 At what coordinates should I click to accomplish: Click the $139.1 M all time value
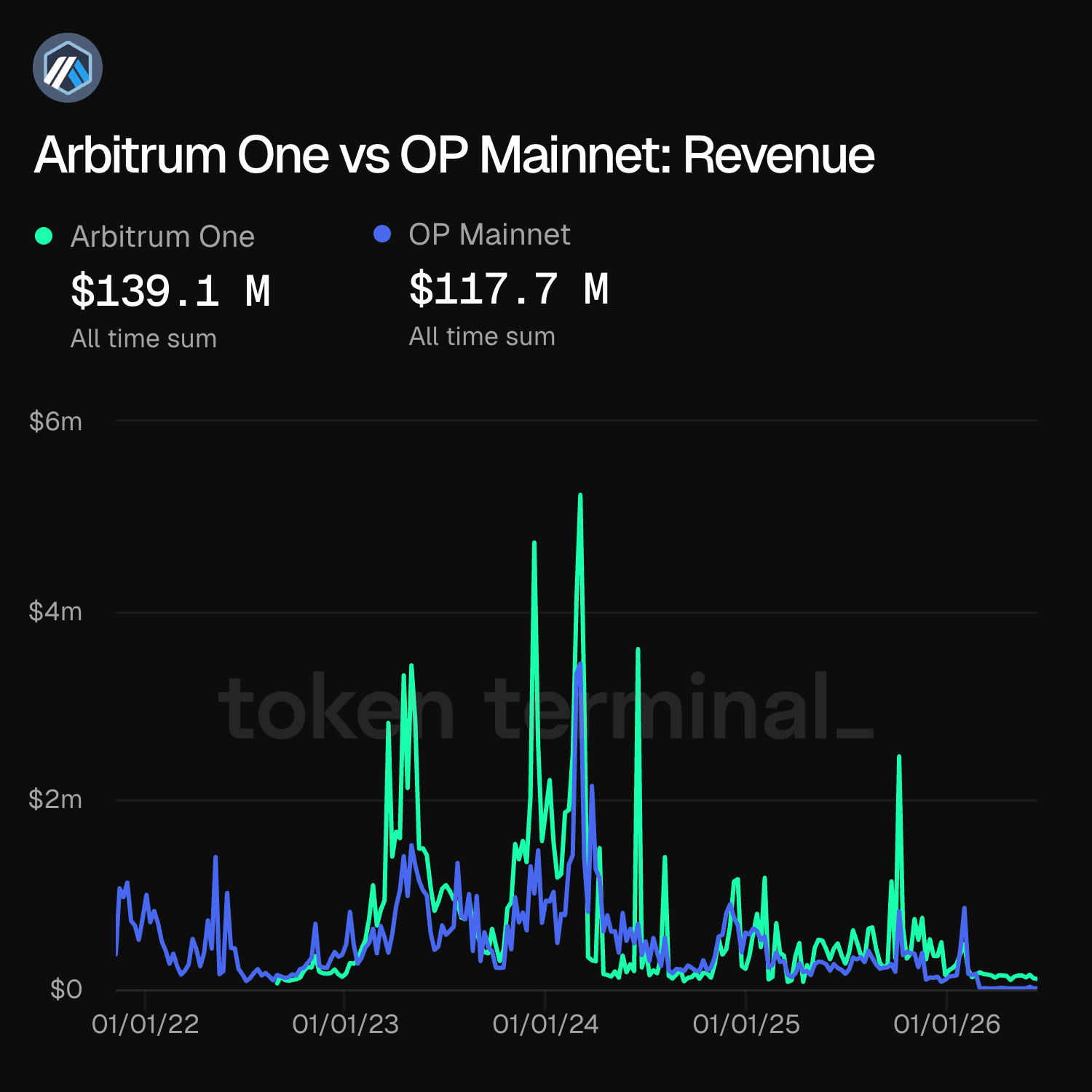(170, 291)
